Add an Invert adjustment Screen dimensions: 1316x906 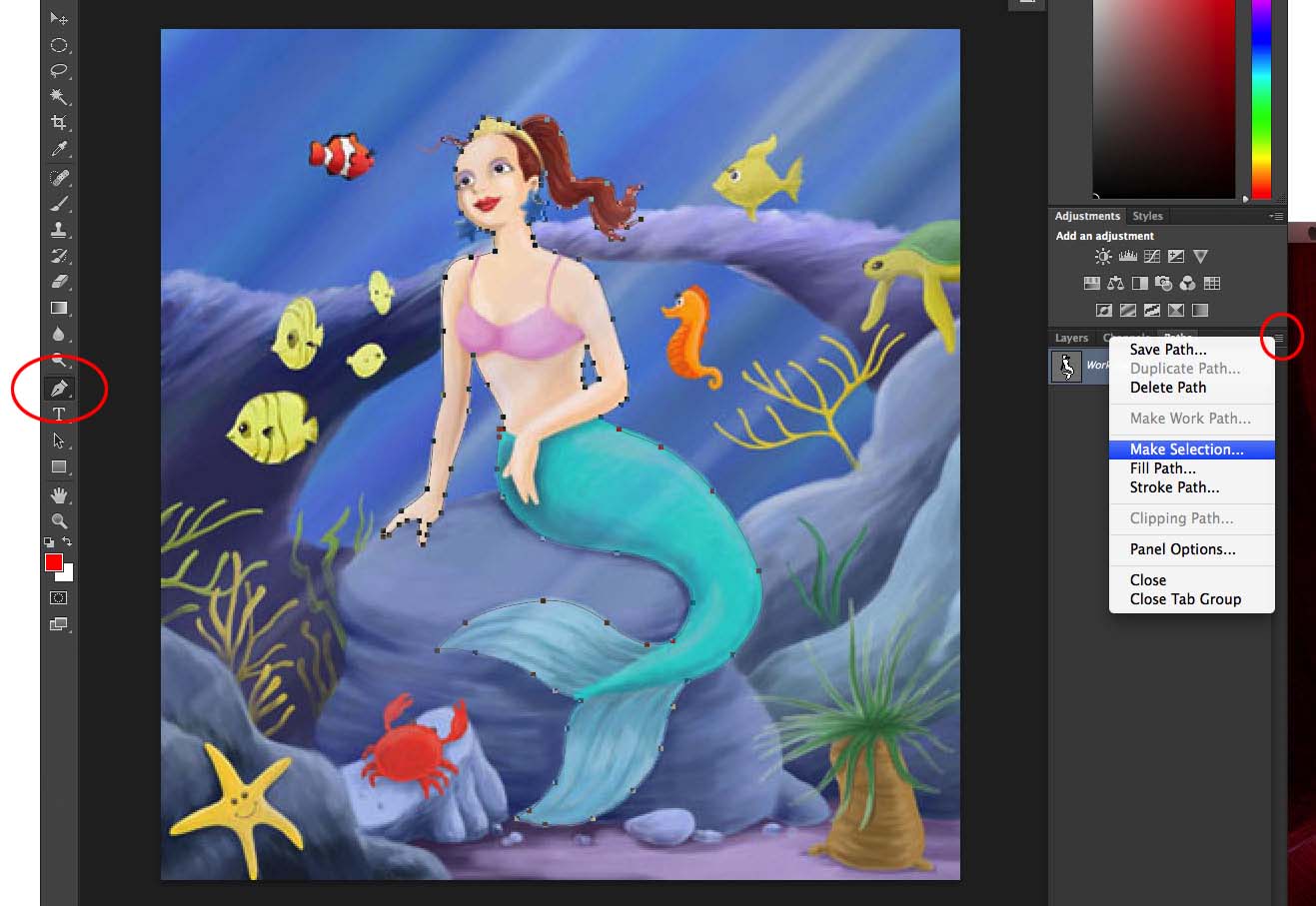[x=1104, y=310]
